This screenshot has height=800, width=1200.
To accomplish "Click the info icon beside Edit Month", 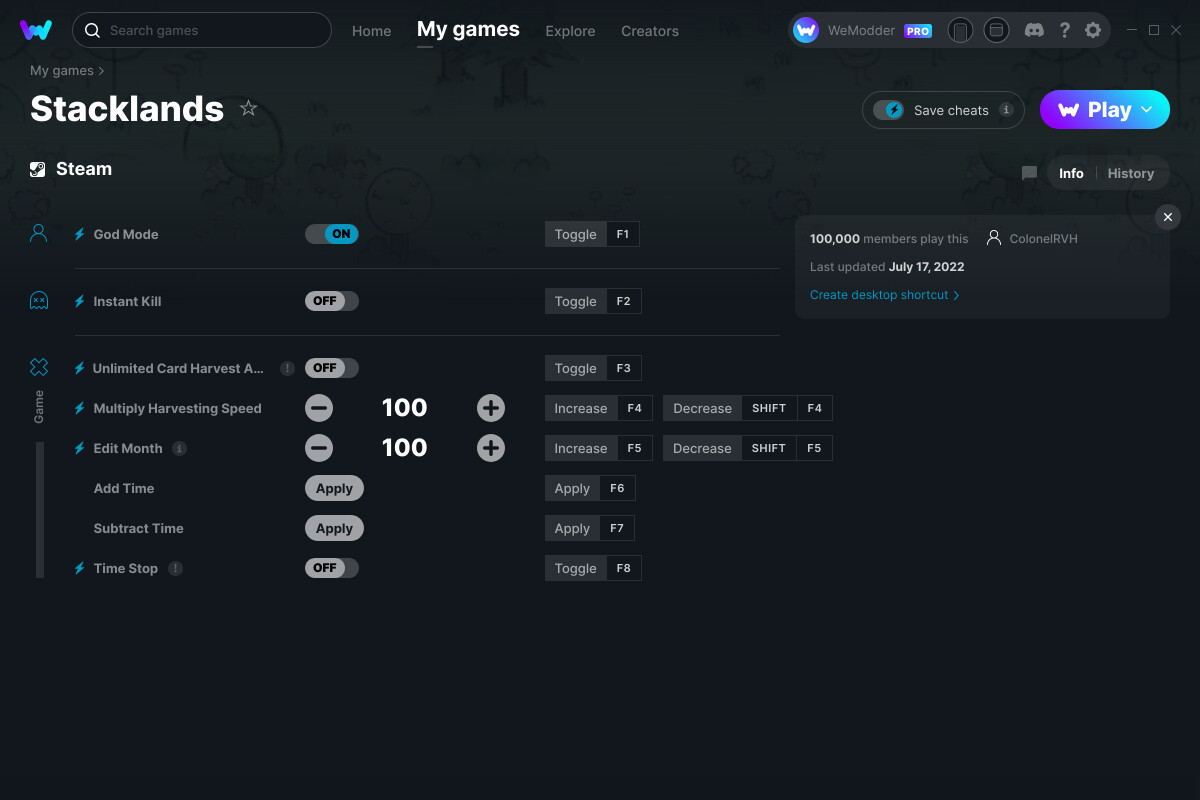I will (x=180, y=449).
